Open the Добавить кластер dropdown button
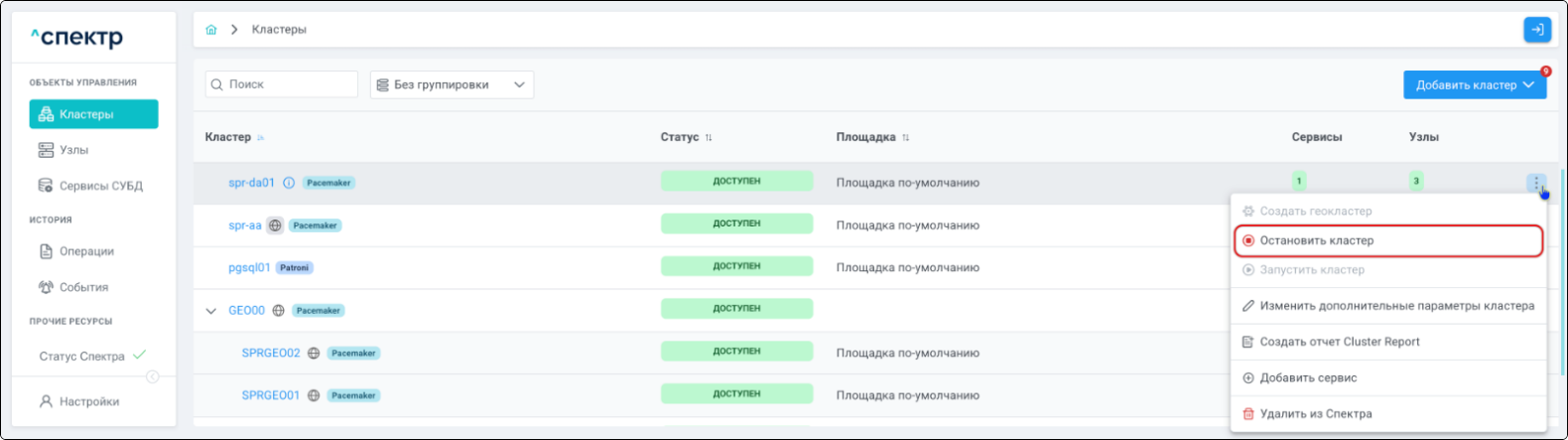The height and width of the screenshot is (440, 1568). 1474,84
